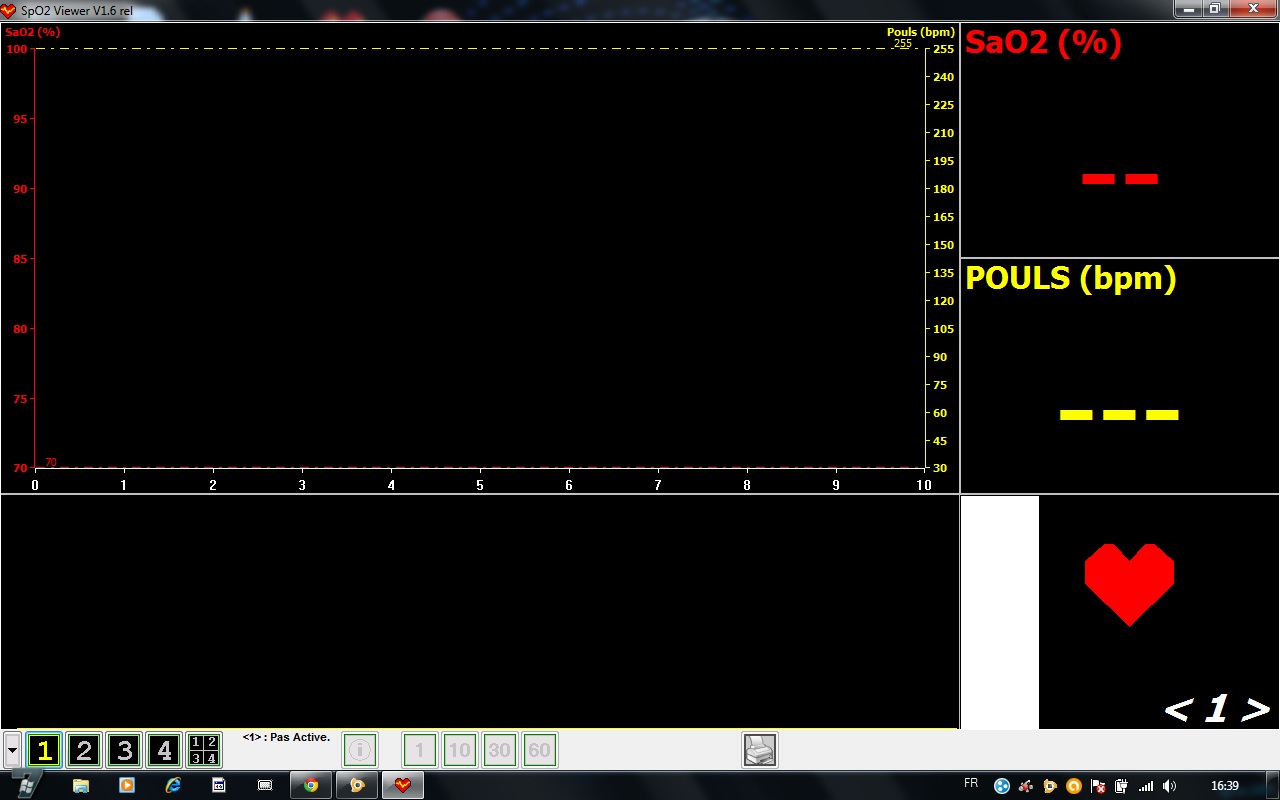This screenshot has width=1280, height=800.
Task: Switch to the orange-icon app beside Chrome
Action: click(x=357, y=785)
